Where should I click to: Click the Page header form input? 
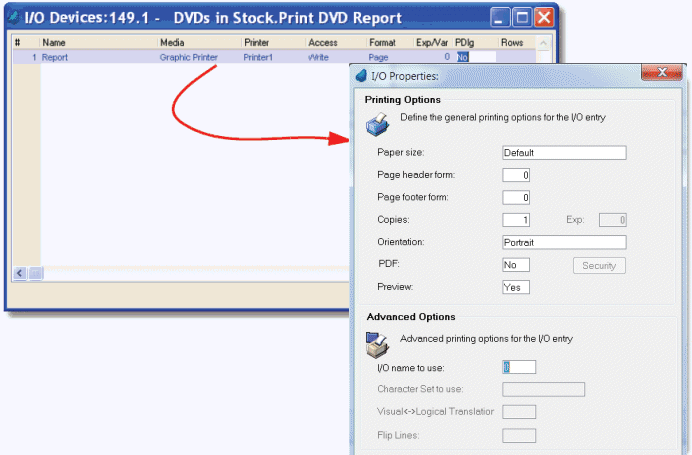tap(516, 175)
